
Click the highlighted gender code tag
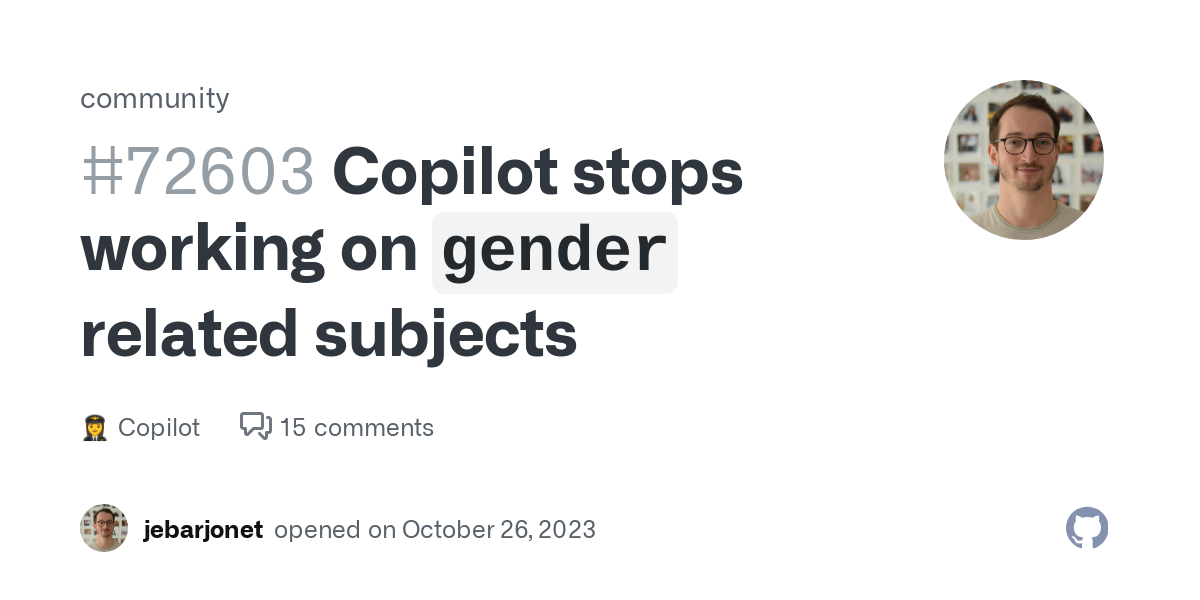point(554,252)
